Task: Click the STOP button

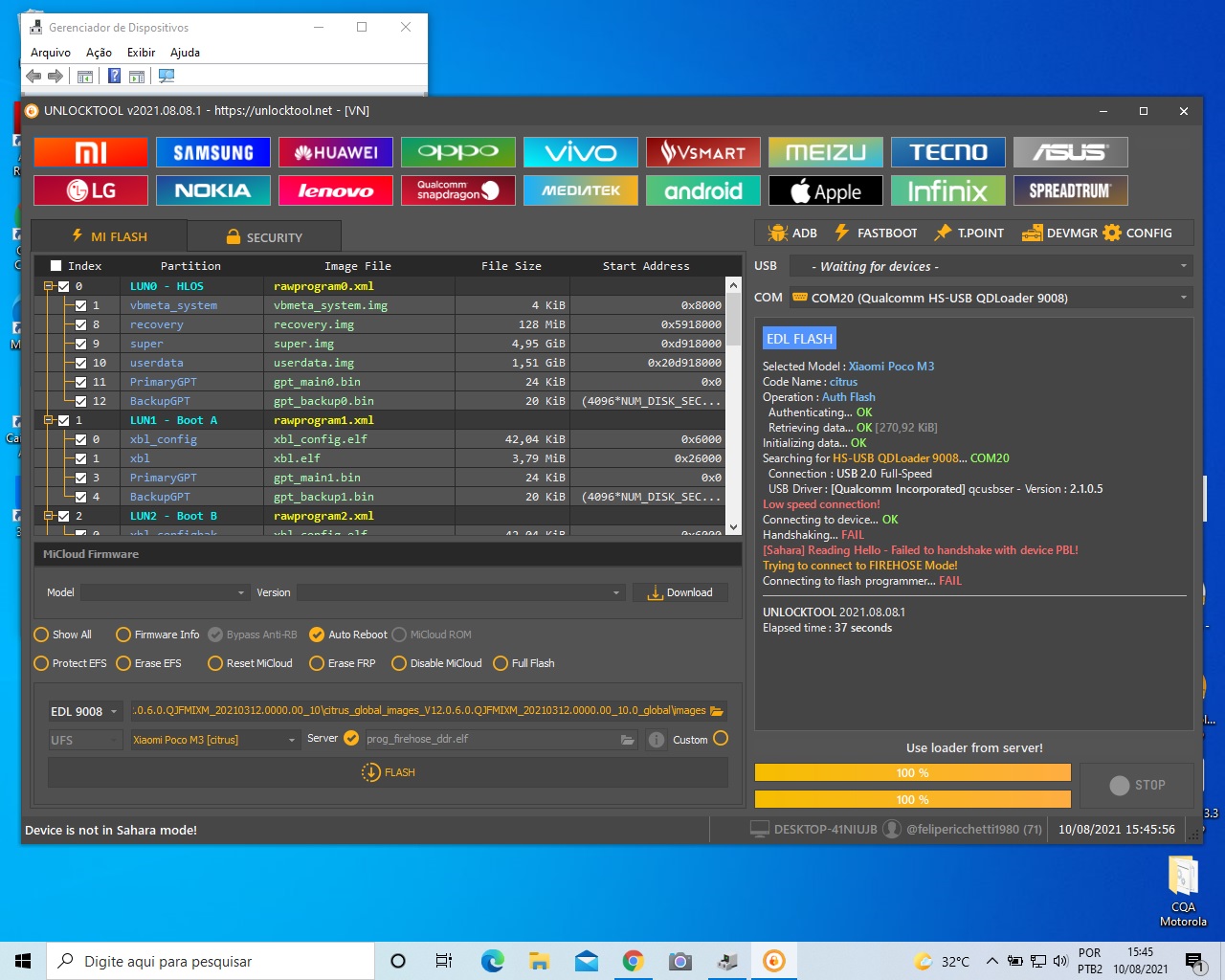Action: point(1137,785)
